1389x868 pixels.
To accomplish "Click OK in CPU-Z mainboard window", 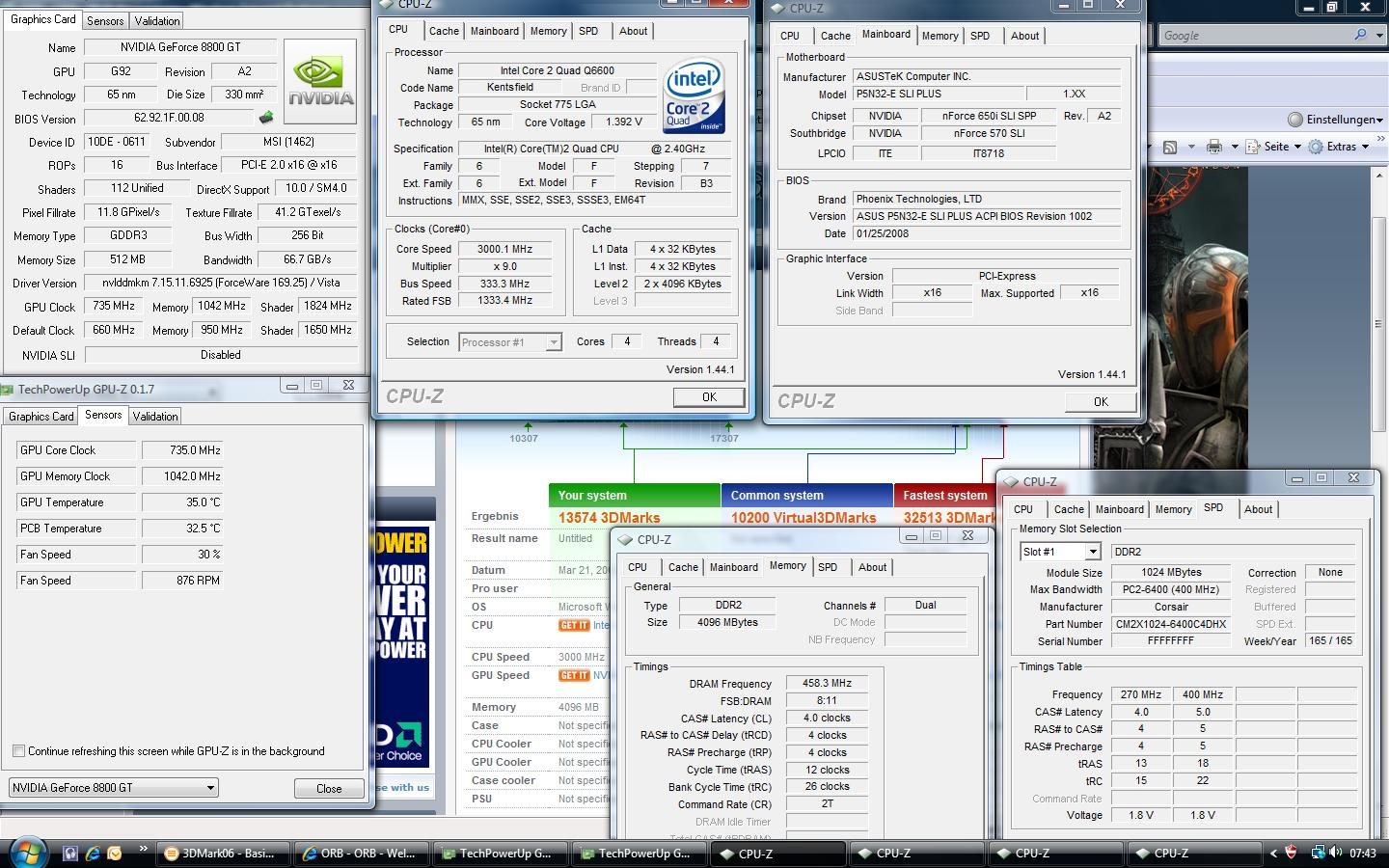I will [x=1101, y=402].
